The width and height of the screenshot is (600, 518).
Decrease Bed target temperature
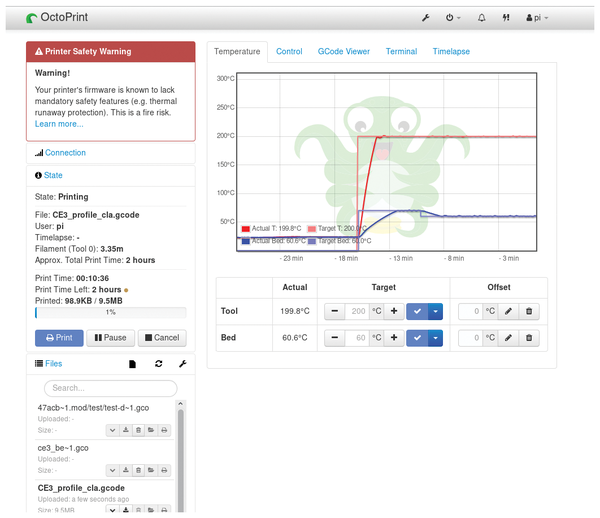tap(335, 338)
